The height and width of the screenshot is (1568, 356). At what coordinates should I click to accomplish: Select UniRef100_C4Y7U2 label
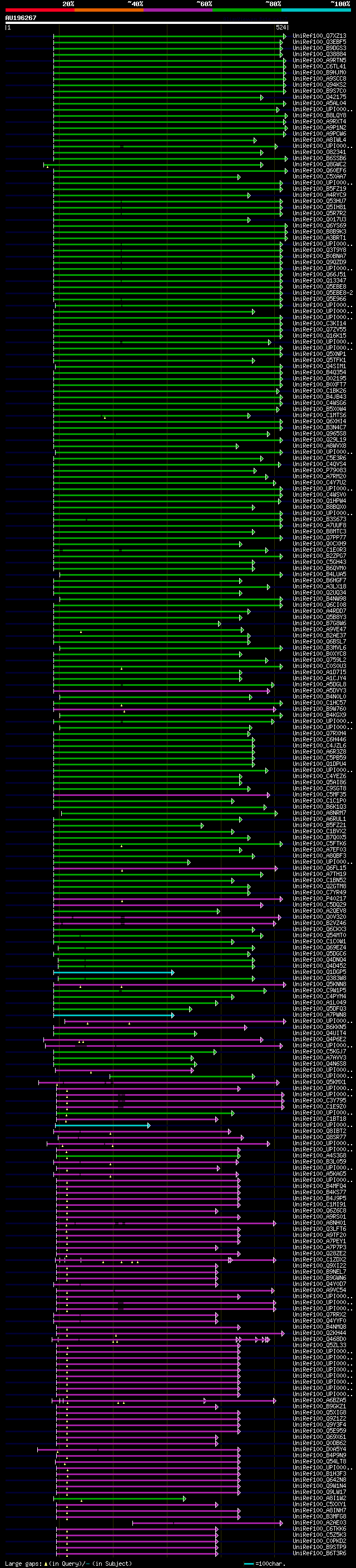319,482
